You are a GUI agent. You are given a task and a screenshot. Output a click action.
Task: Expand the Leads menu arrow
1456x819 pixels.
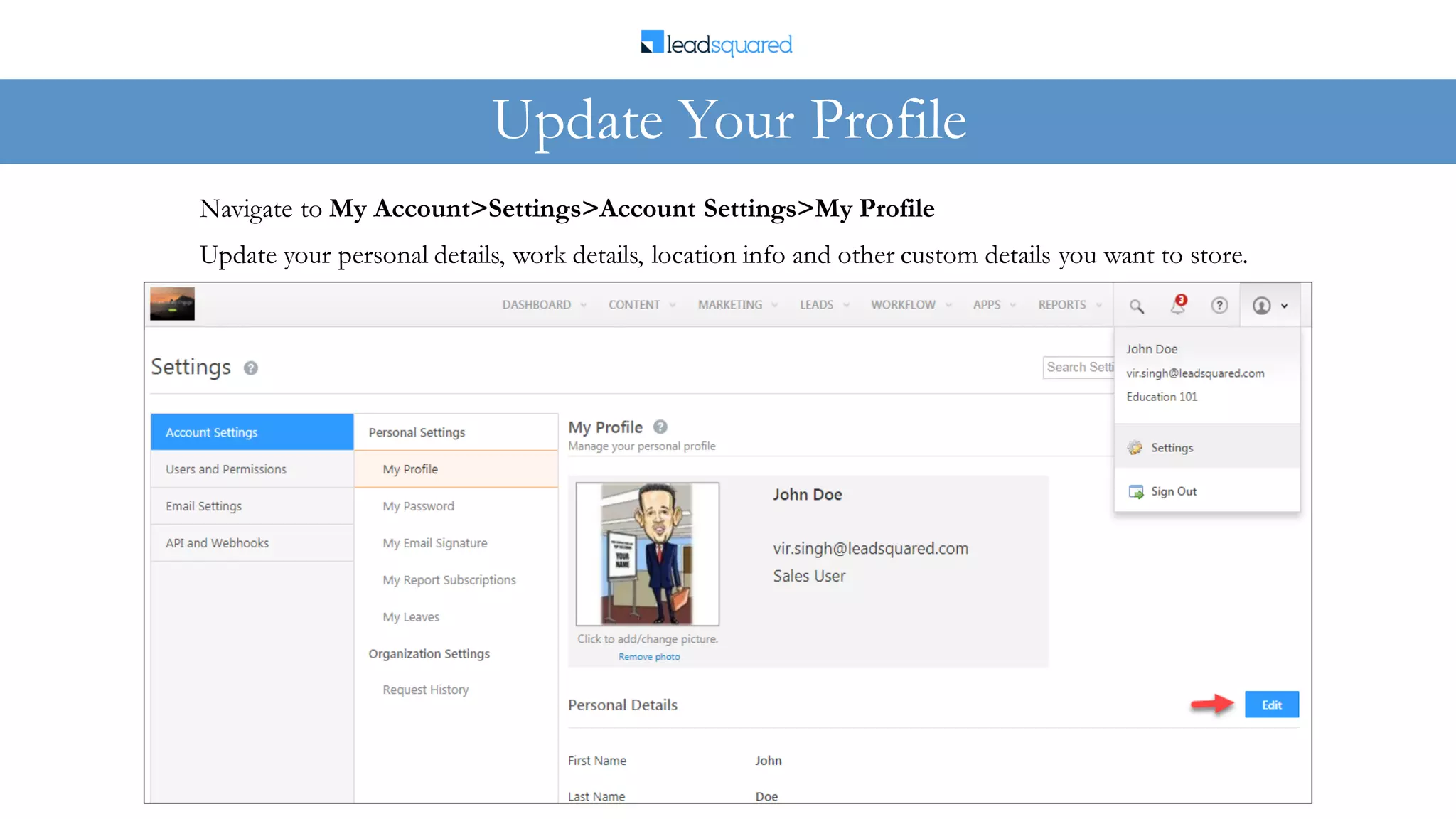click(846, 305)
